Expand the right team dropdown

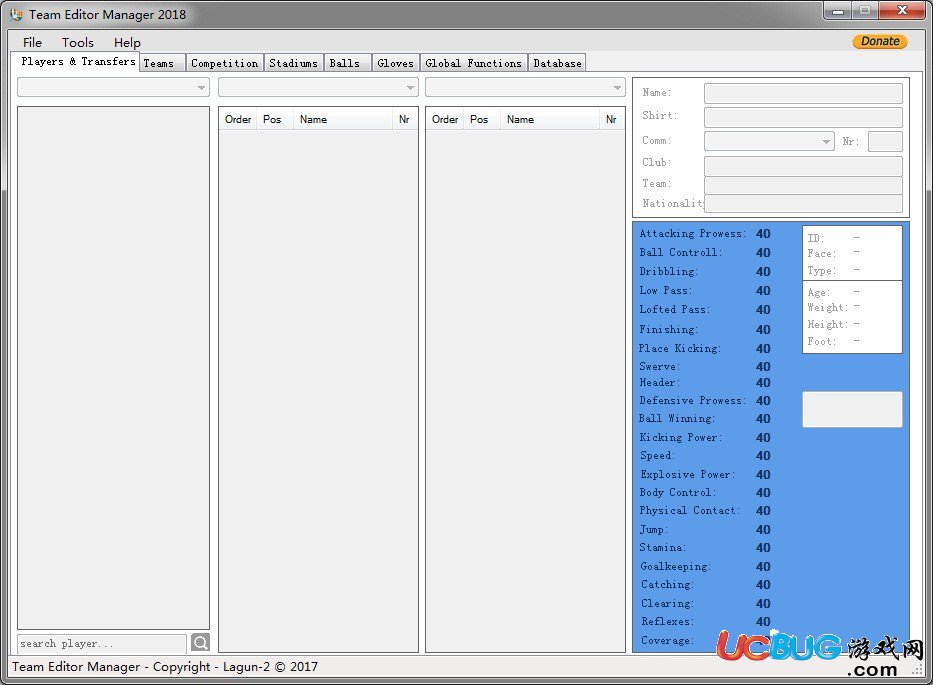(525, 87)
